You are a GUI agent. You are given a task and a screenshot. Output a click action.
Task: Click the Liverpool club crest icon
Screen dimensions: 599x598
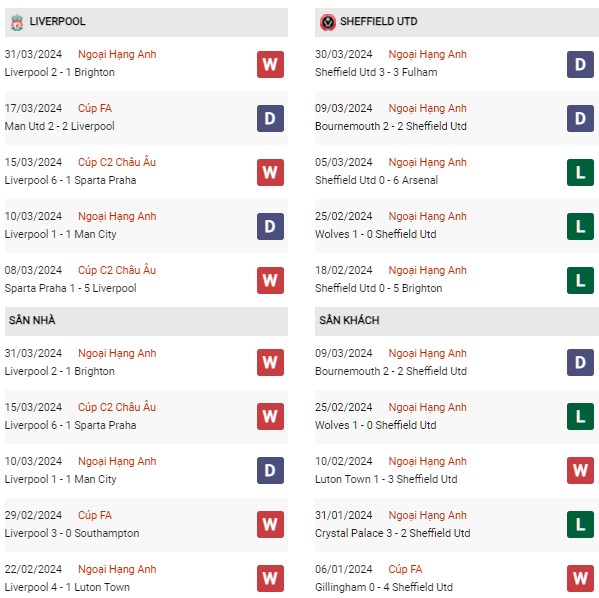point(17,22)
